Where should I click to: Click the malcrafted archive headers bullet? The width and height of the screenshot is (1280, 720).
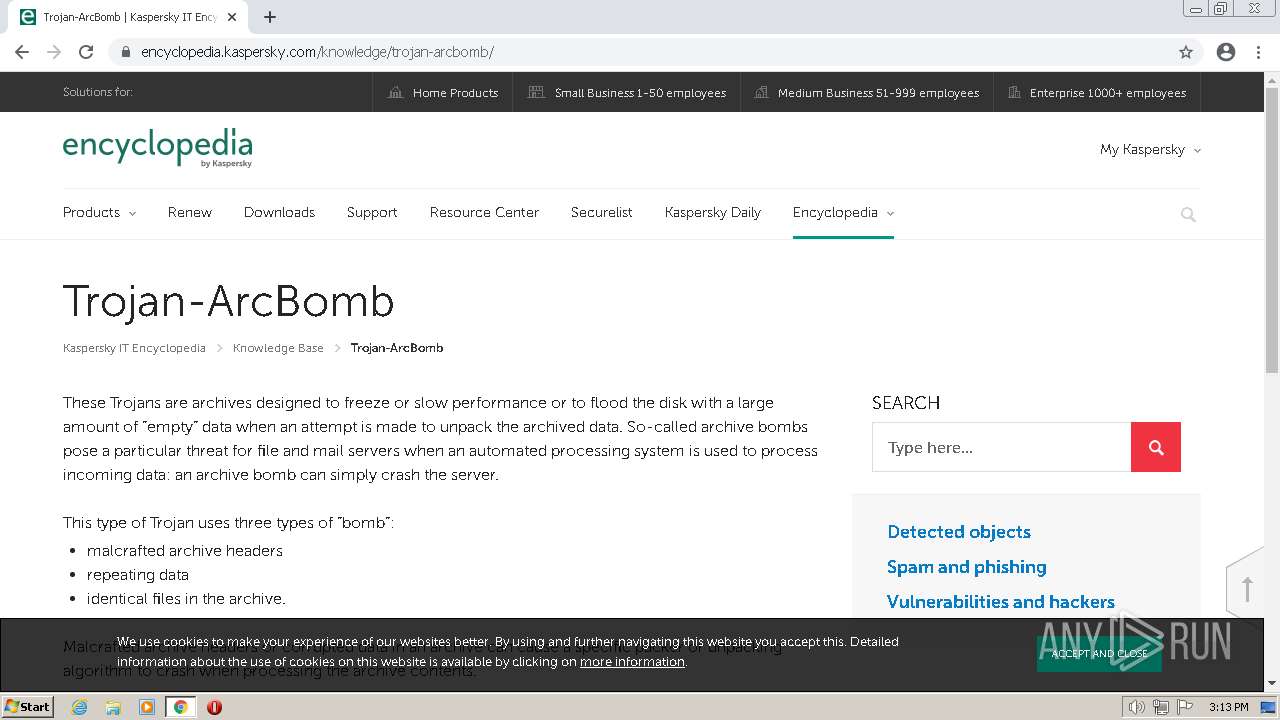(x=185, y=551)
